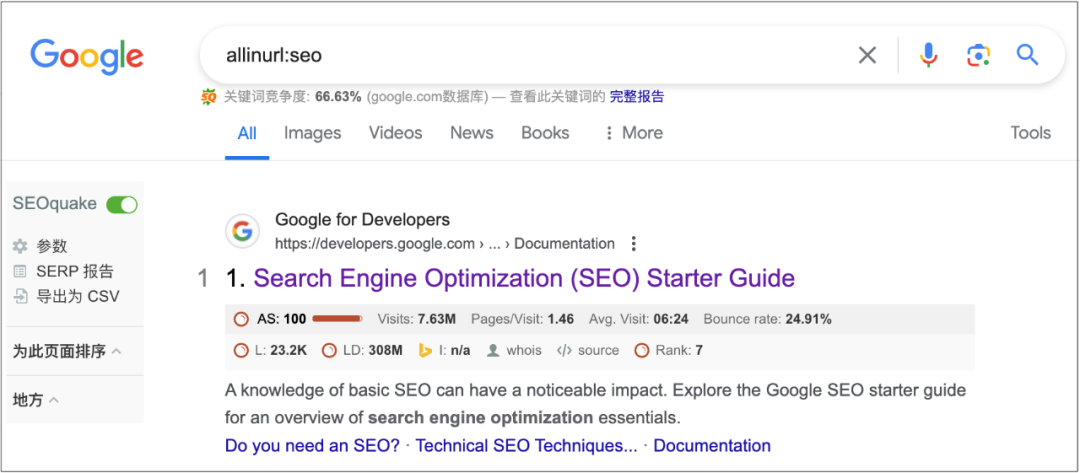Open the SEO Starter Guide result title

(524, 278)
